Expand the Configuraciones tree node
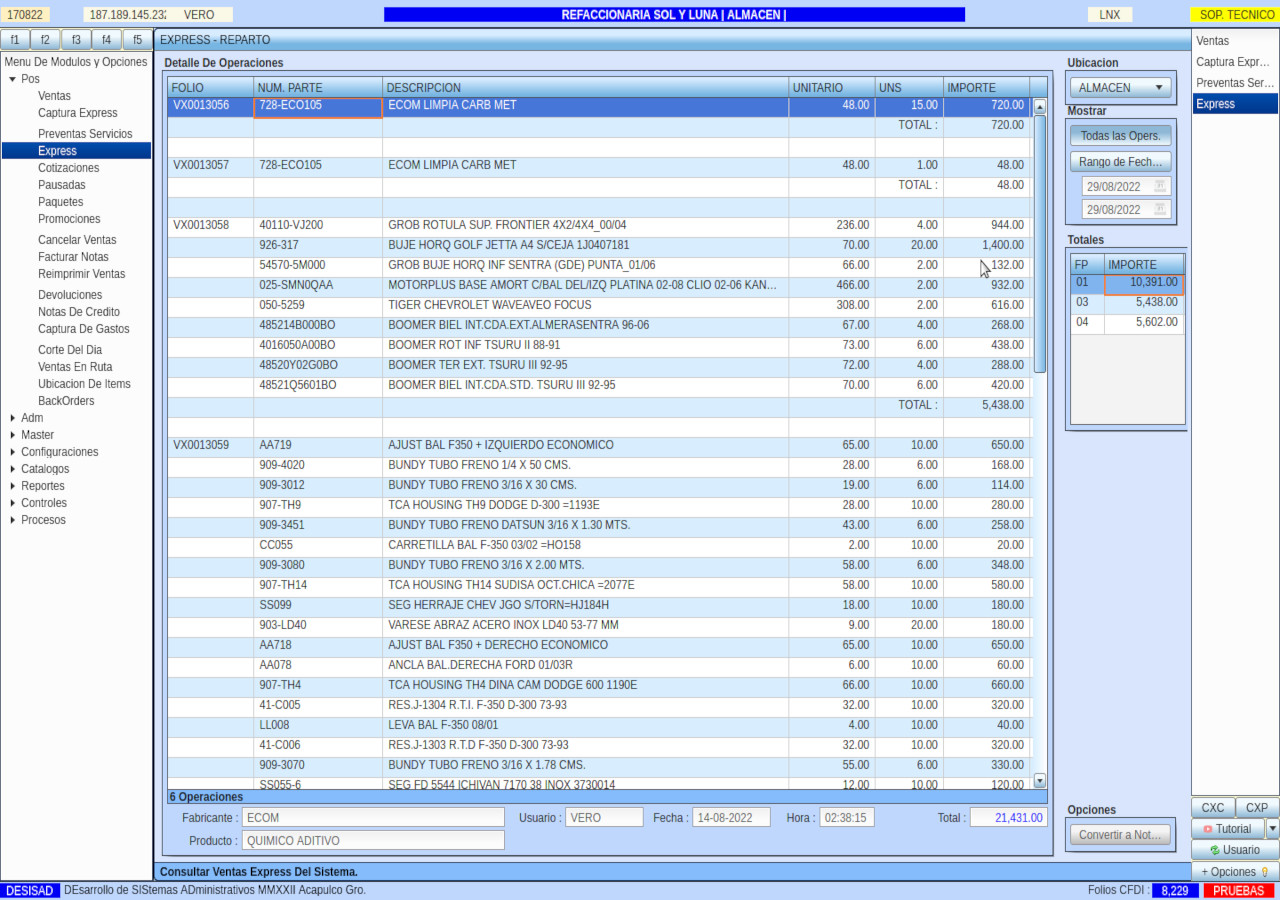This screenshot has width=1280, height=900. (12, 452)
